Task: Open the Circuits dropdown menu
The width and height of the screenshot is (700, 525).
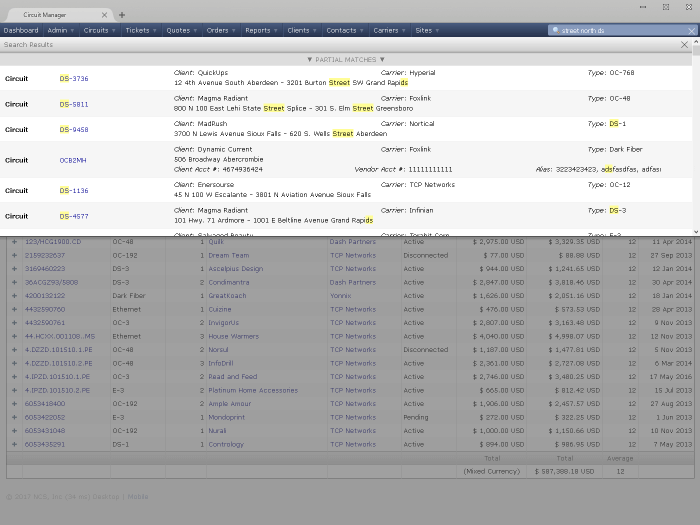Action: (100, 30)
